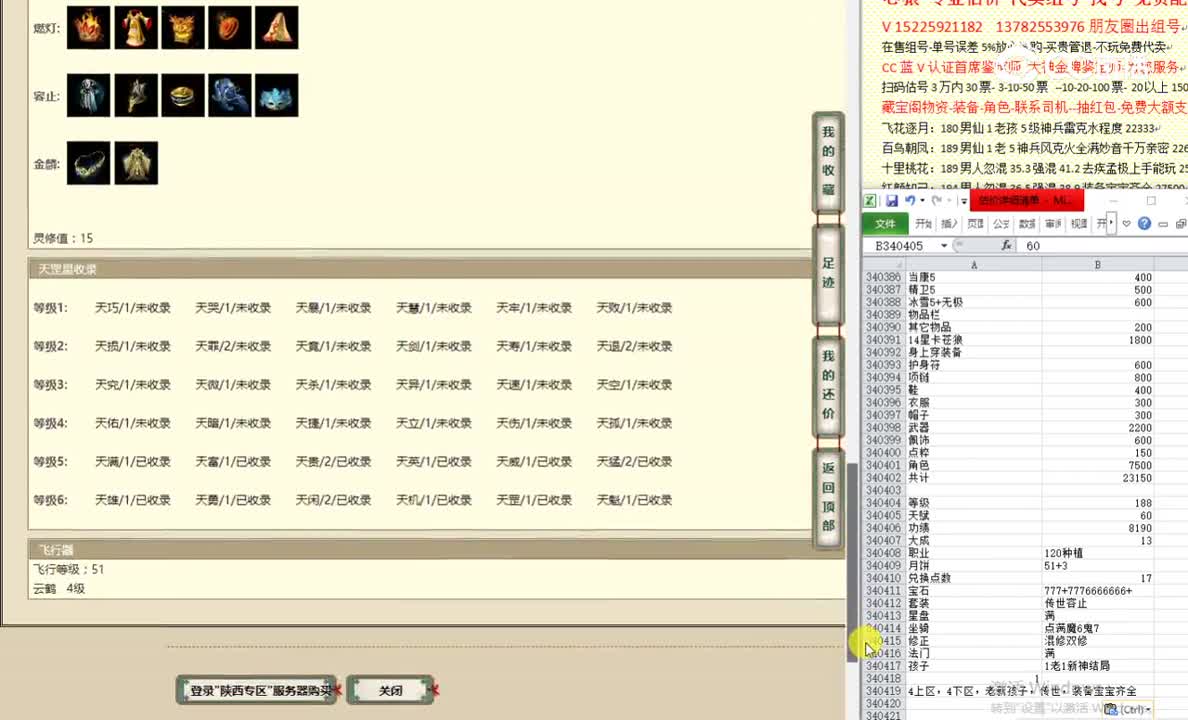This screenshot has height=720, width=1188.
Task: Click the feathered headdress icon in 金颜 row
Action: pyautogui.click(x=136, y=162)
